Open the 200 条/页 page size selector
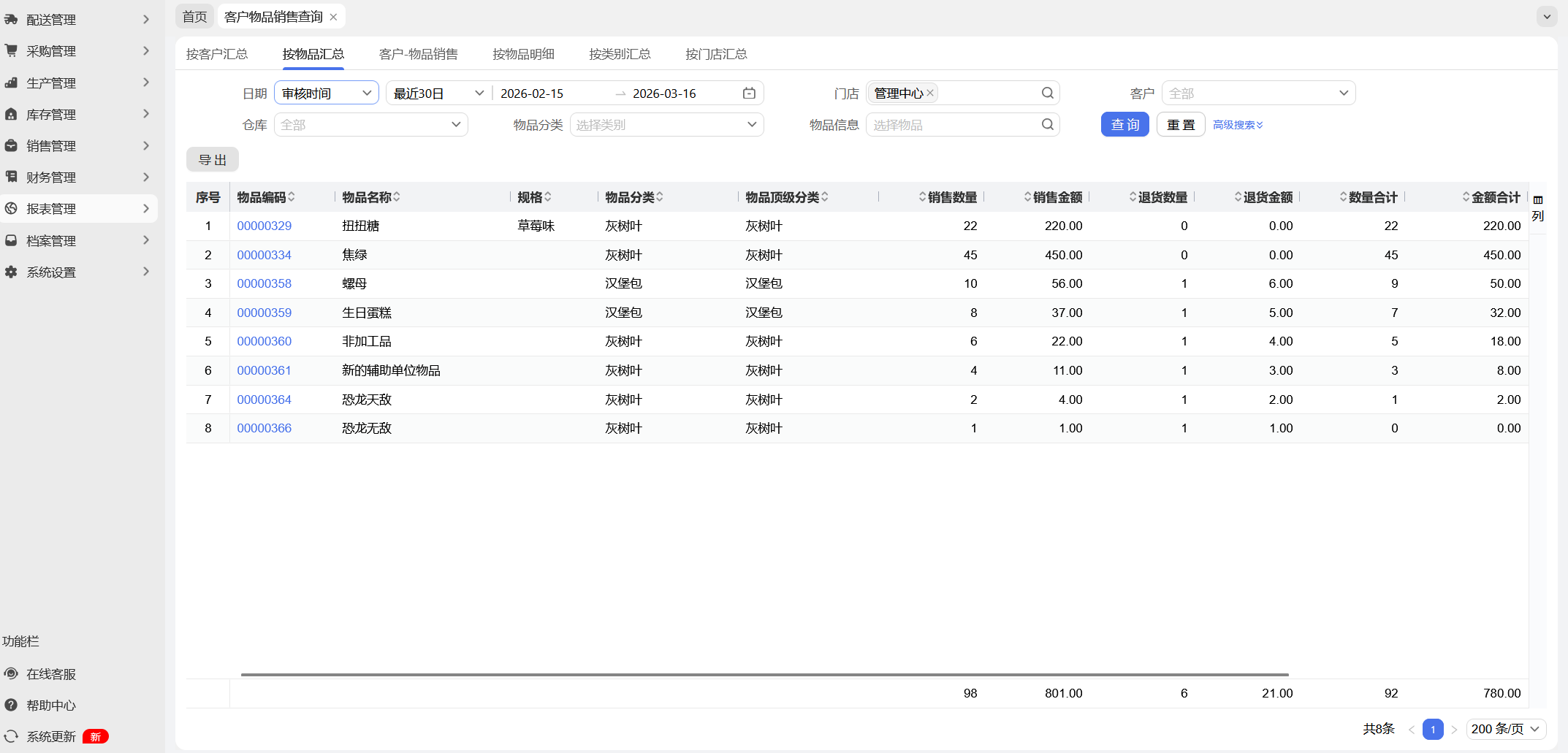Screen dimensions: 1568x753 coord(1505,729)
